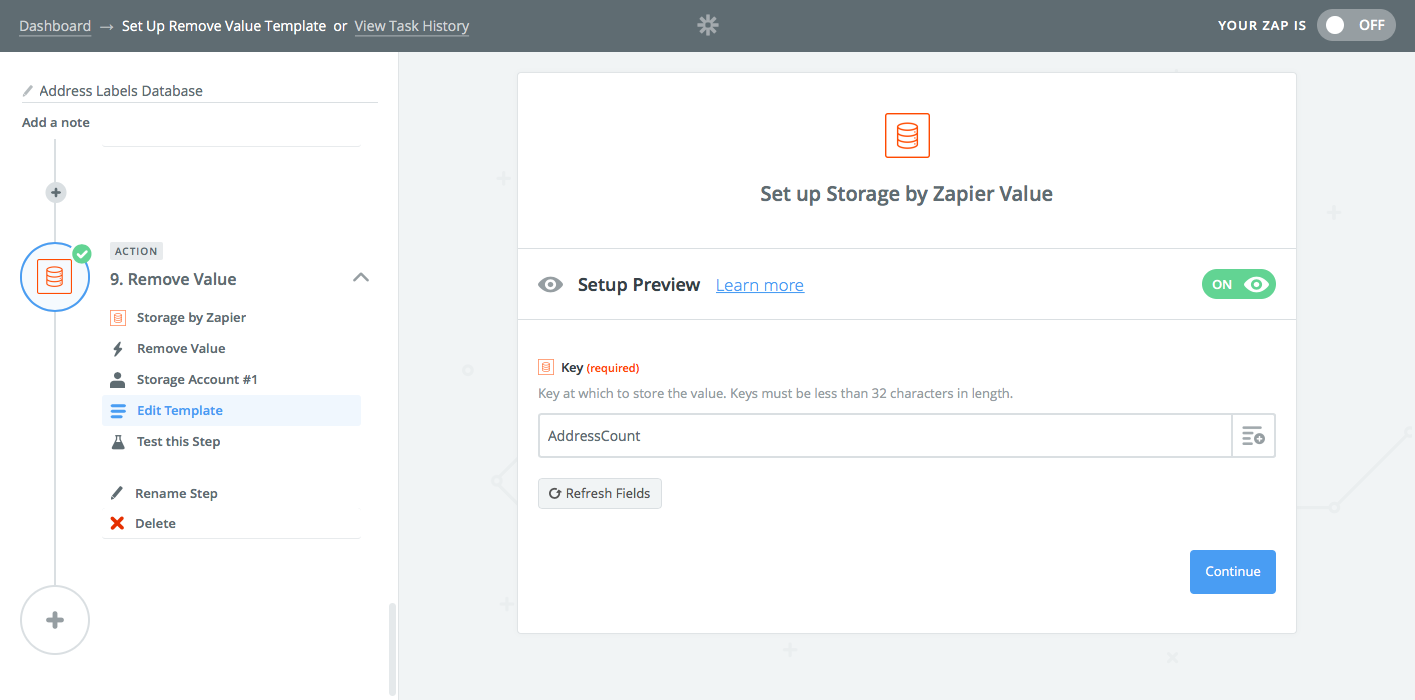This screenshot has height=700, width=1415.
Task: Click the person icon for Storage Account
Action: tap(118, 379)
